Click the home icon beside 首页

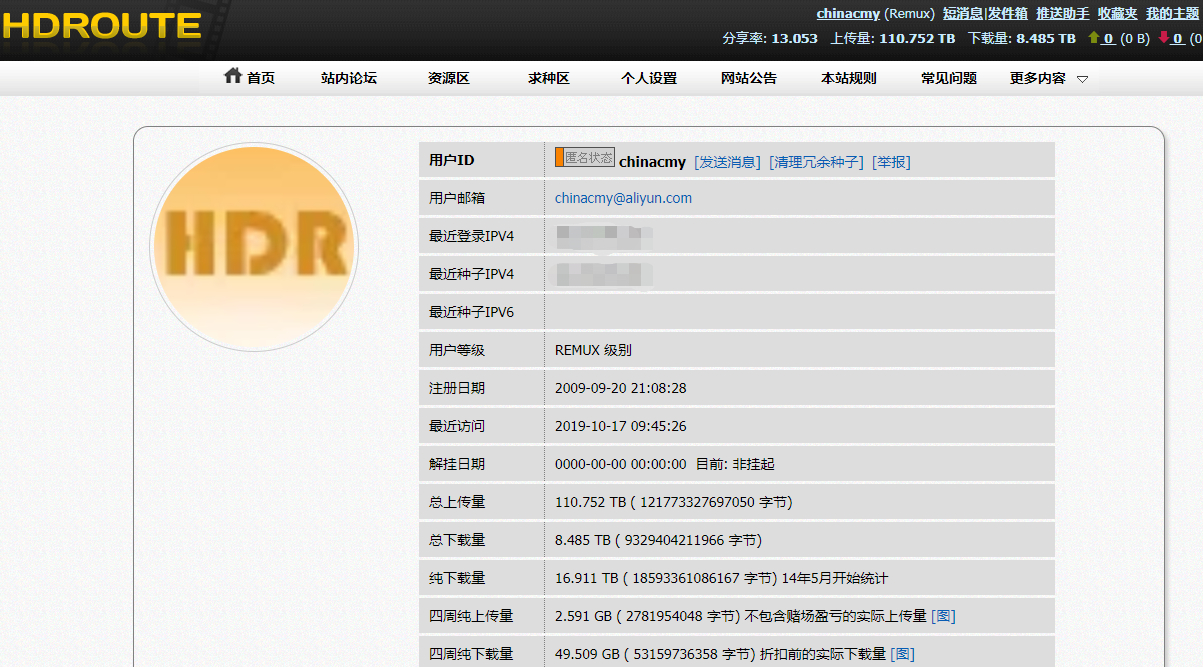coord(233,76)
